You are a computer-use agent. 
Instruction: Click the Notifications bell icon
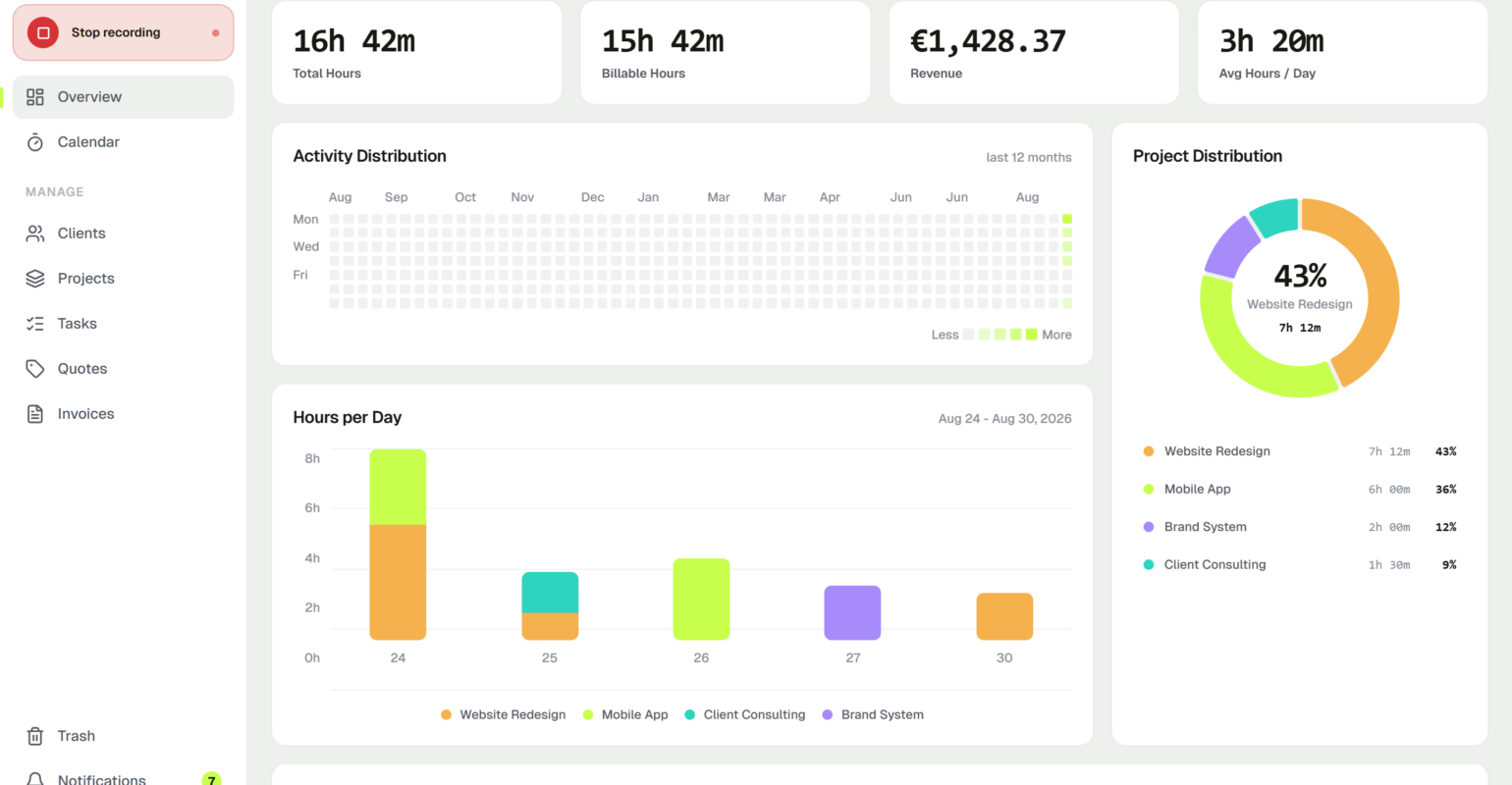(x=35, y=779)
